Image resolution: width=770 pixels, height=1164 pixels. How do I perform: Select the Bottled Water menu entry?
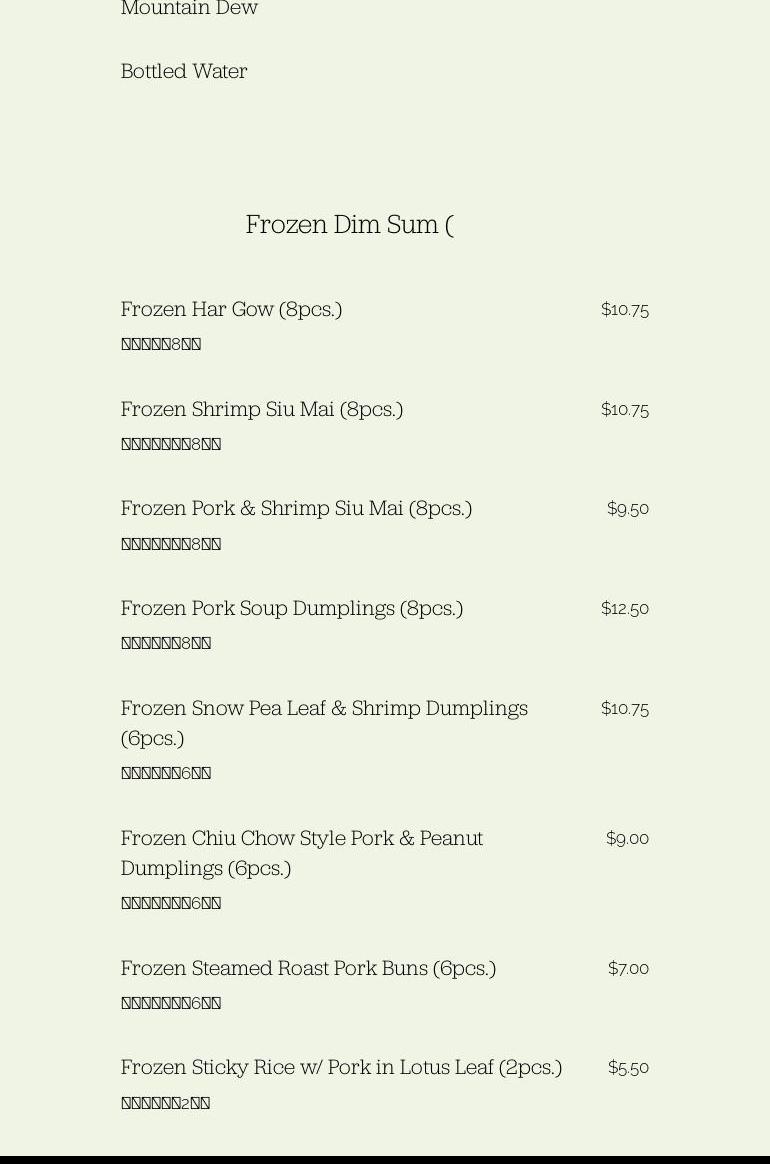pyautogui.click(x=184, y=71)
